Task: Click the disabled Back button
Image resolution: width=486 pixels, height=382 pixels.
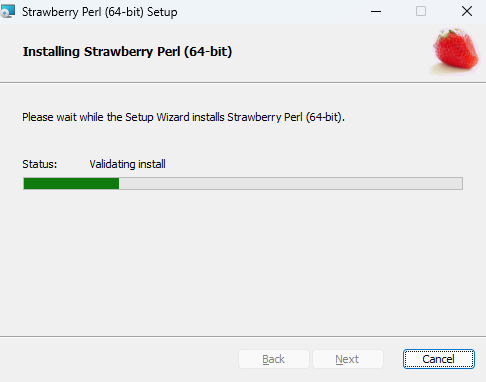Action: coord(274,359)
